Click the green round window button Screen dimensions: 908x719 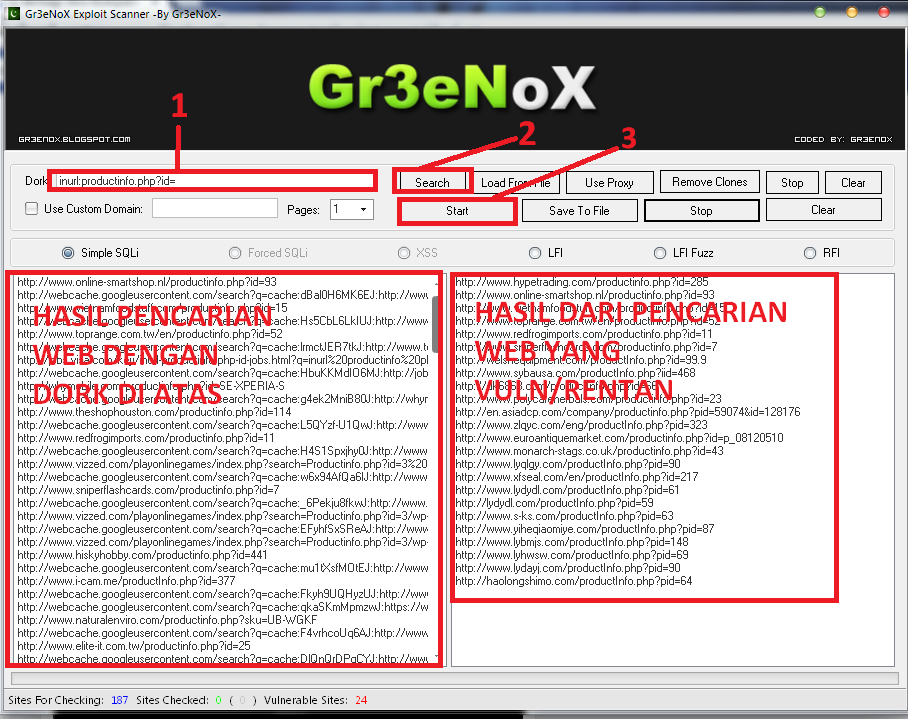[x=819, y=12]
